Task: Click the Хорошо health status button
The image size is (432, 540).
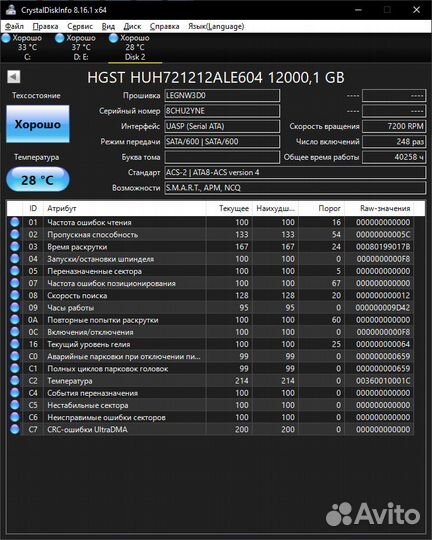Action: pos(38,124)
